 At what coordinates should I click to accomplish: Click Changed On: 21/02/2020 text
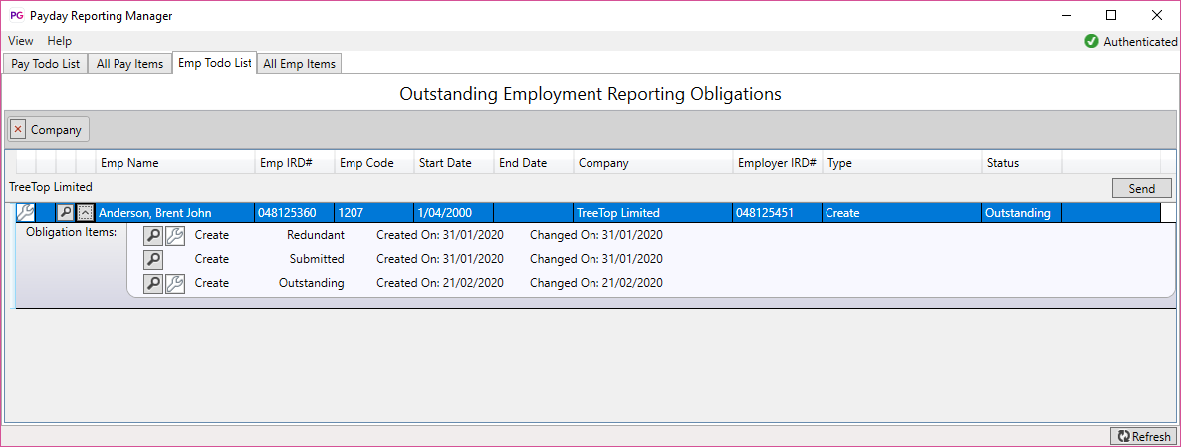click(597, 283)
